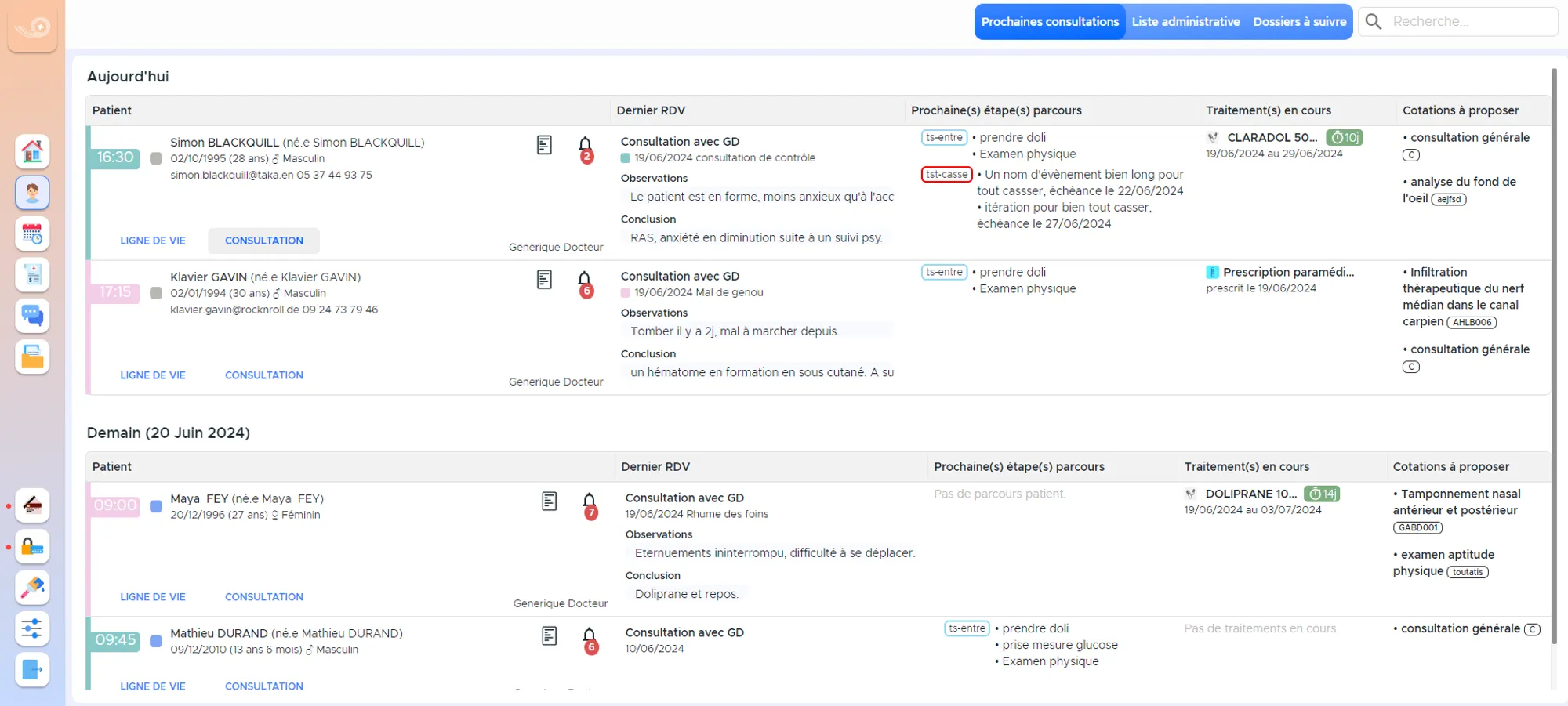Image resolution: width=1568 pixels, height=706 pixels.
Task: Click ts-entre tag in Simon BLACKQUILL's row
Action: tap(944, 138)
